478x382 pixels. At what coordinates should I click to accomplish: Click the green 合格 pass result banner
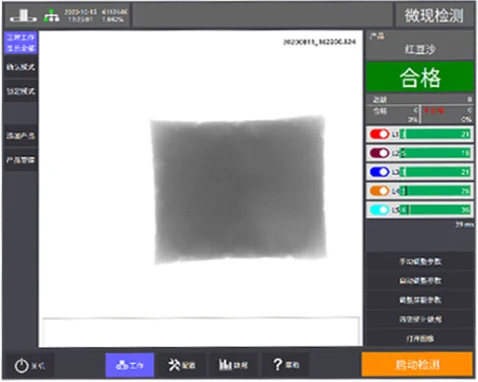pyautogui.click(x=420, y=77)
